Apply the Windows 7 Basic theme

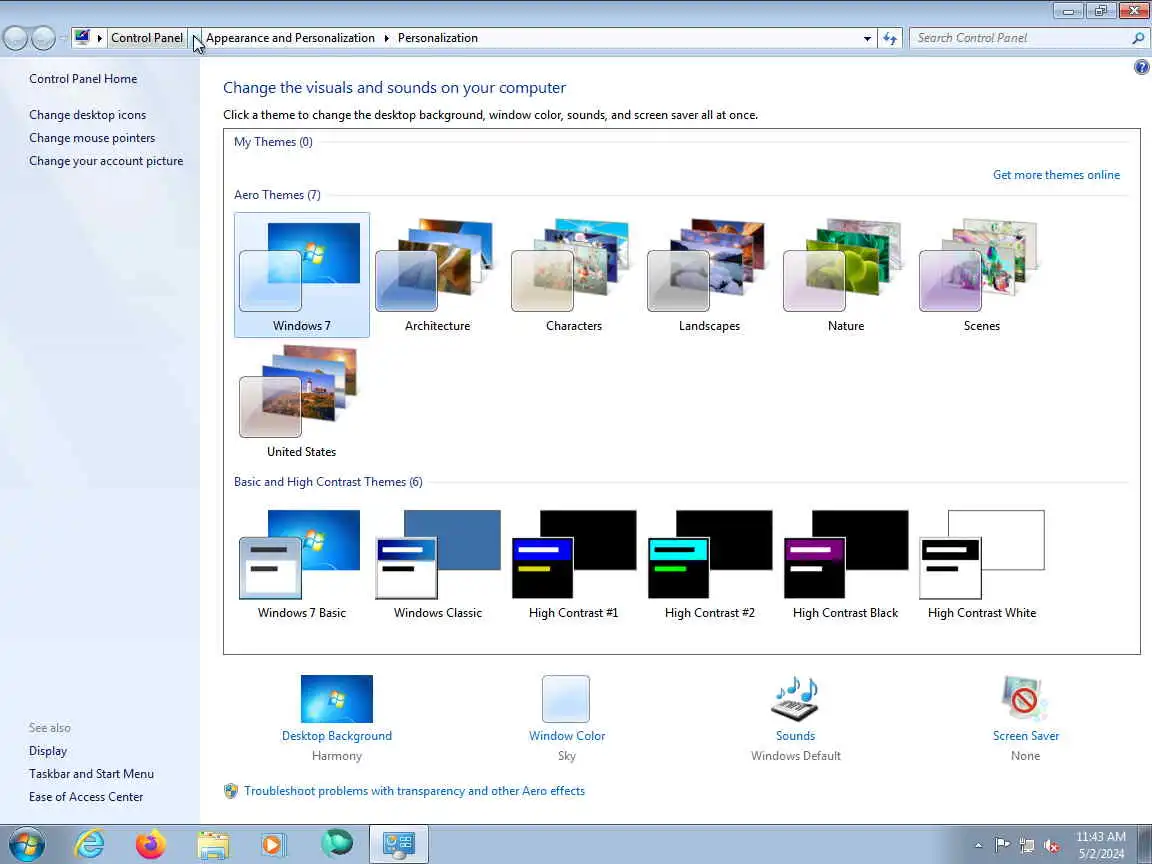301,564
